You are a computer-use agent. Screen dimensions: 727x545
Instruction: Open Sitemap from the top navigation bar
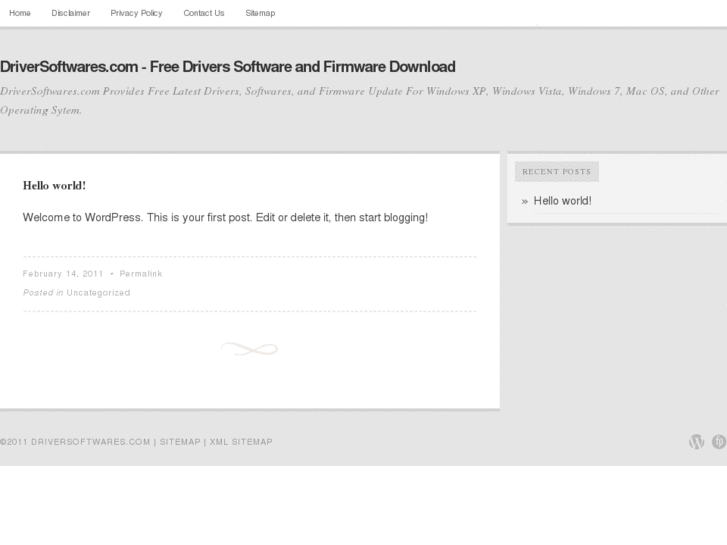[x=260, y=13]
